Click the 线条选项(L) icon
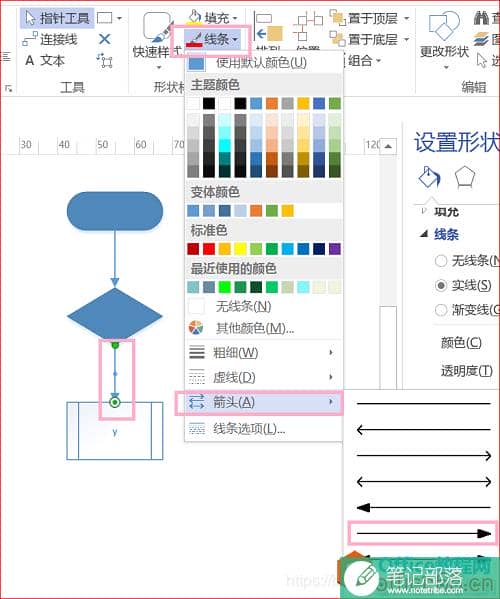The width and height of the screenshot is (500, 599). [x=197, y=429]
